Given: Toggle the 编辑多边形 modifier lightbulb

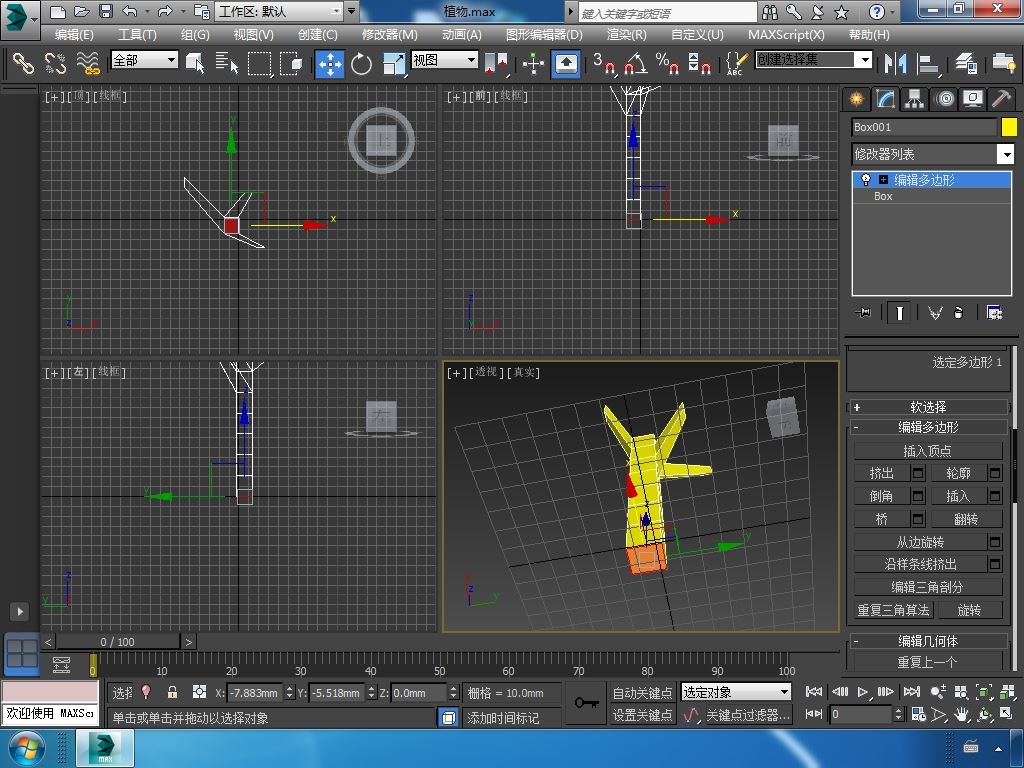Looking at the screenshot, I should point(866,180).
